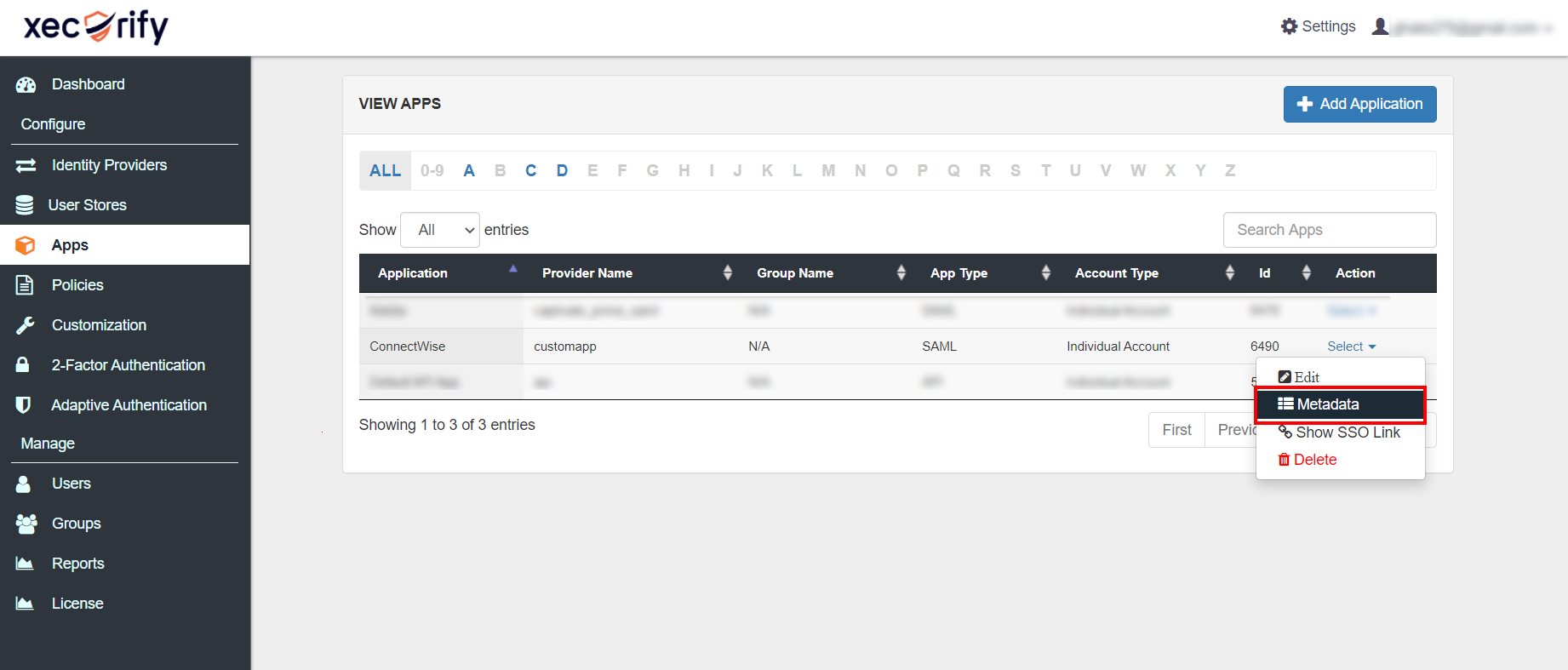
Task: Filter apps by letter C
Action: point(531,170)
